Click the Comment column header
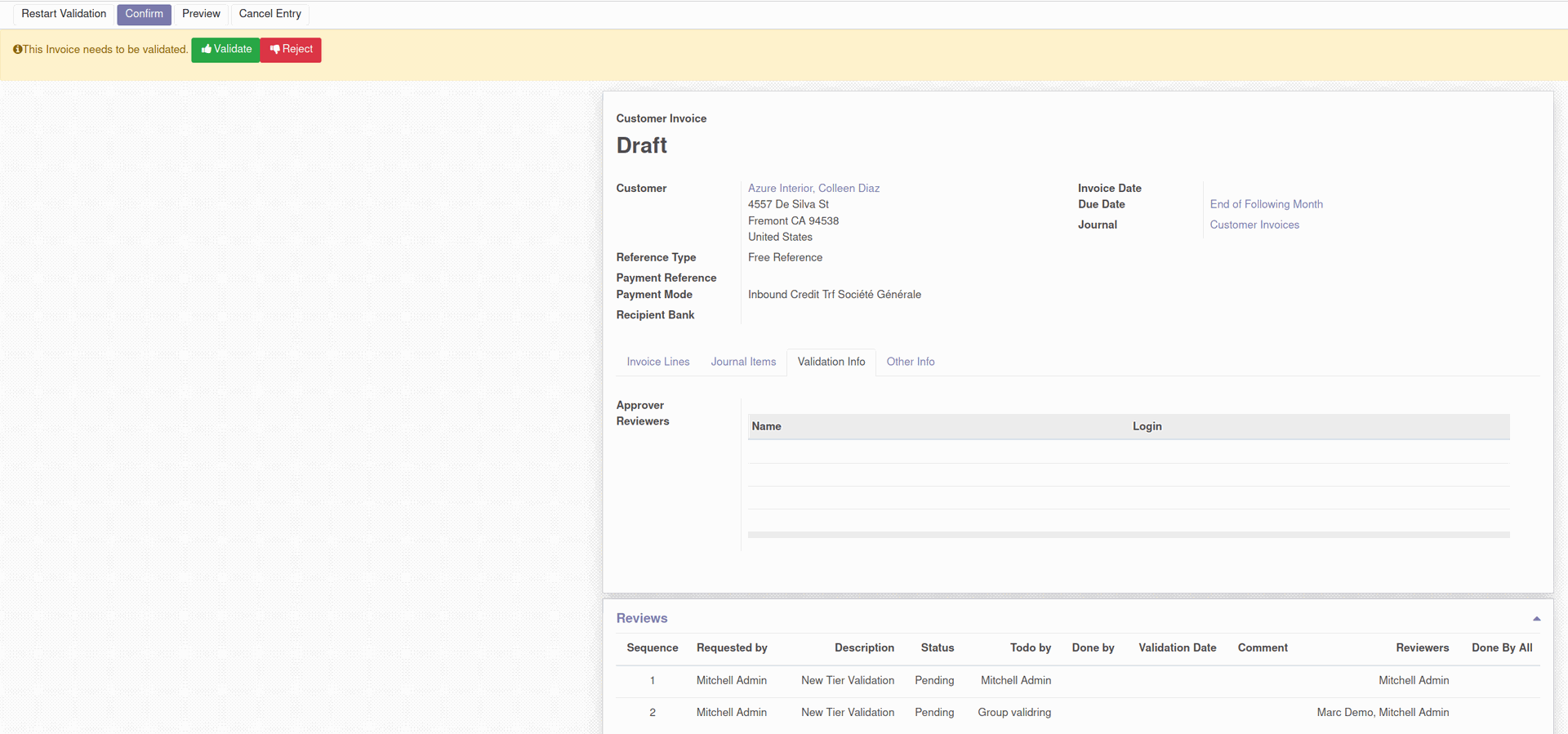1568x734 pixels. click(1263, 648)
